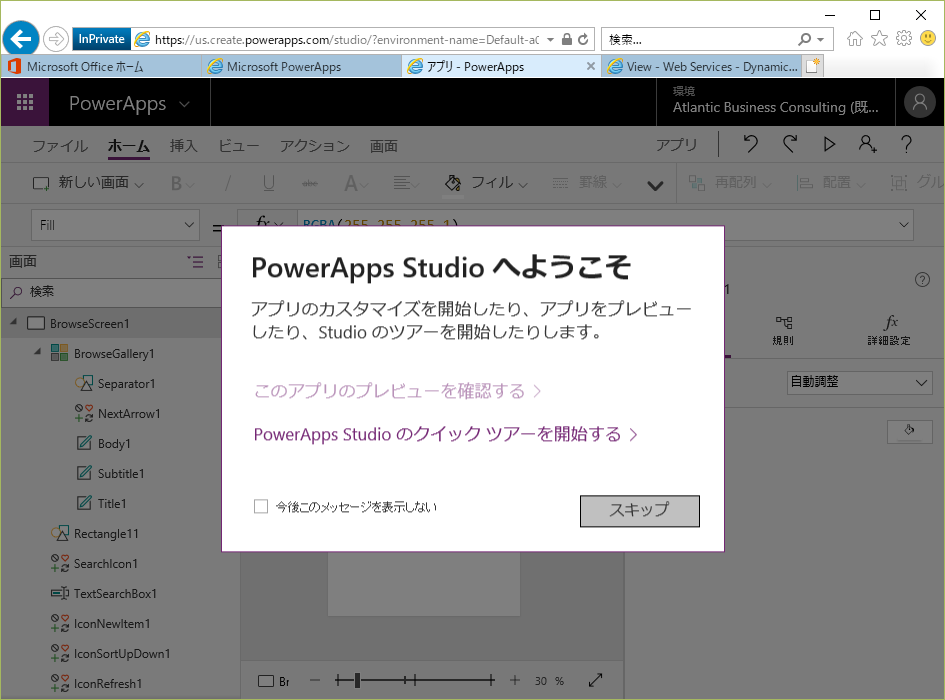Screen dimensions: 945x700
Task: Click the browser address bar URL
Action: [x=347, y=40]
